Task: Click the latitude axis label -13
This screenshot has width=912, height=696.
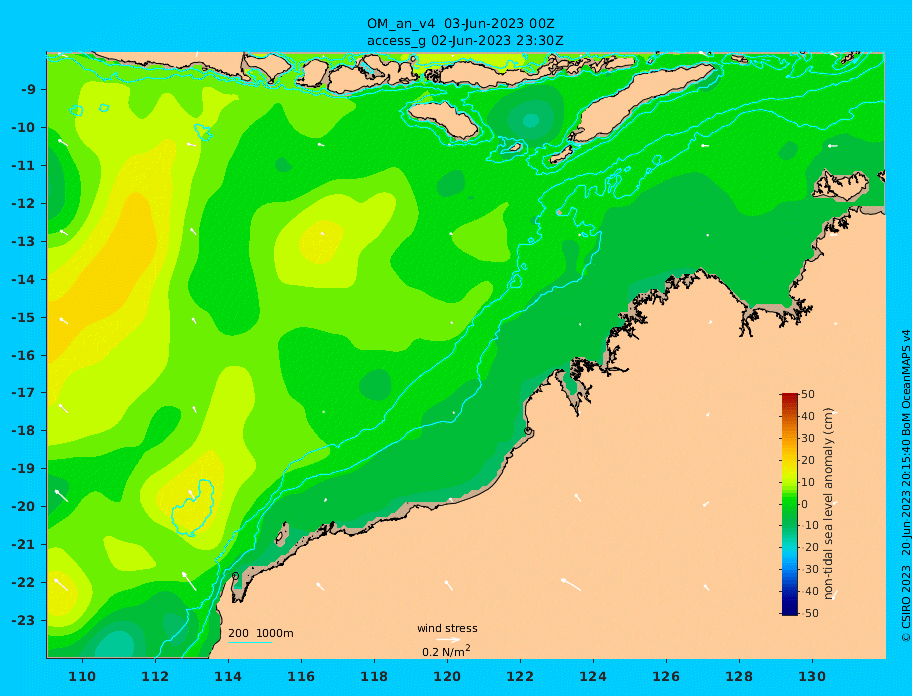Action: (x=23, y=241)
